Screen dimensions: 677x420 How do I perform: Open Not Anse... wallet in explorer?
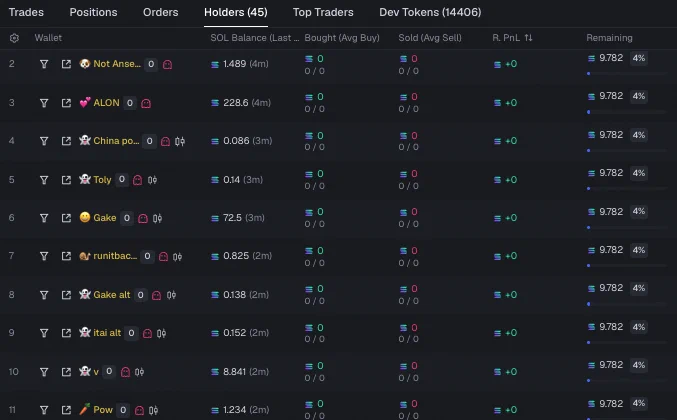coord(66,64)
